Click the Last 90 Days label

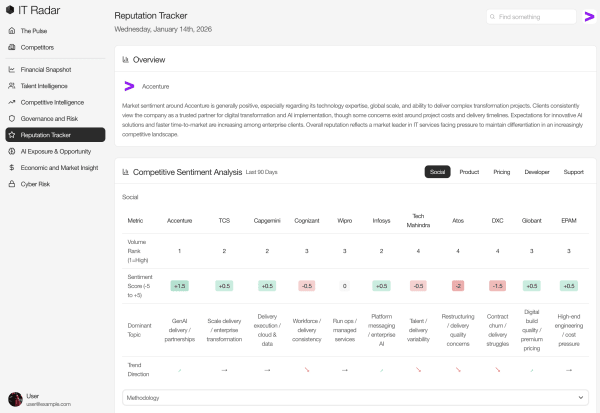click(261, 172)
